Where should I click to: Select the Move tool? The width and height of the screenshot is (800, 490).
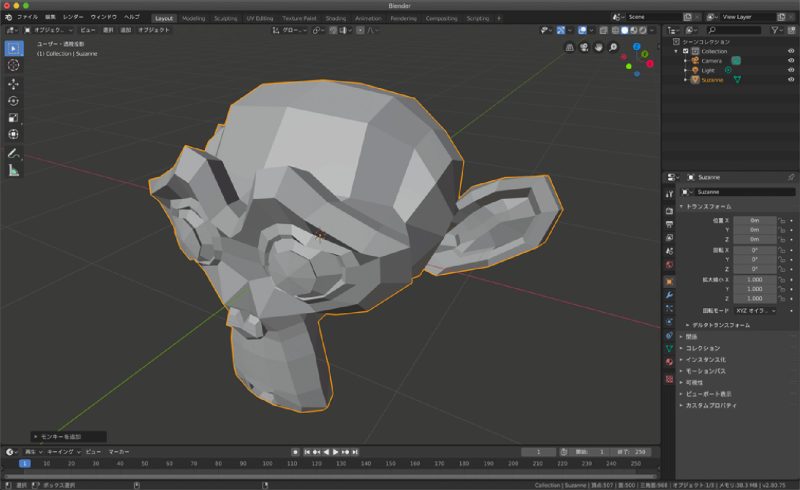14,84
